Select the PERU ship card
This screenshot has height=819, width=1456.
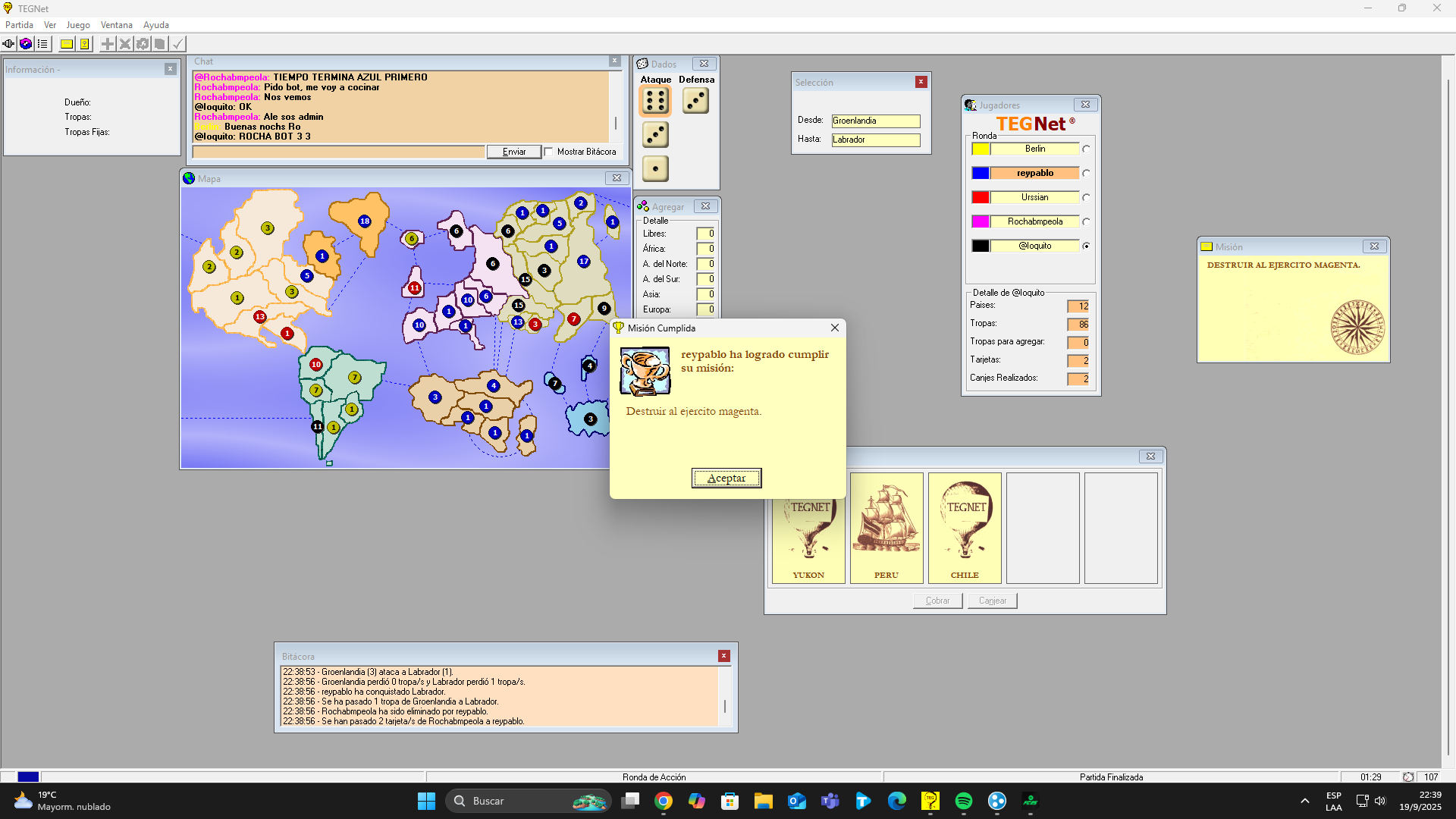(x=886, y=528)
